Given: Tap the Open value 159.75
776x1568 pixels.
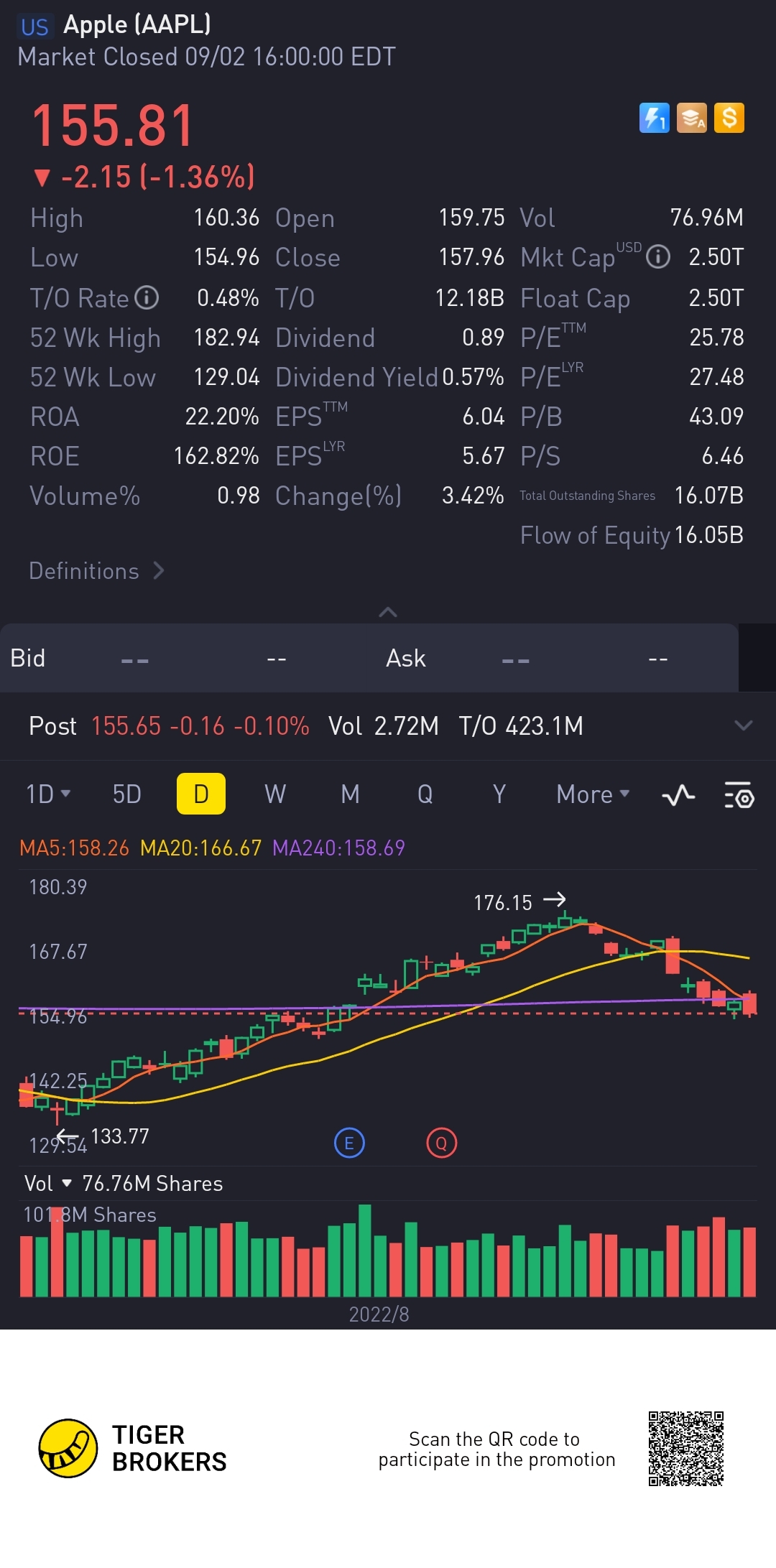Looking at the screenshot, I should point(471,218).
